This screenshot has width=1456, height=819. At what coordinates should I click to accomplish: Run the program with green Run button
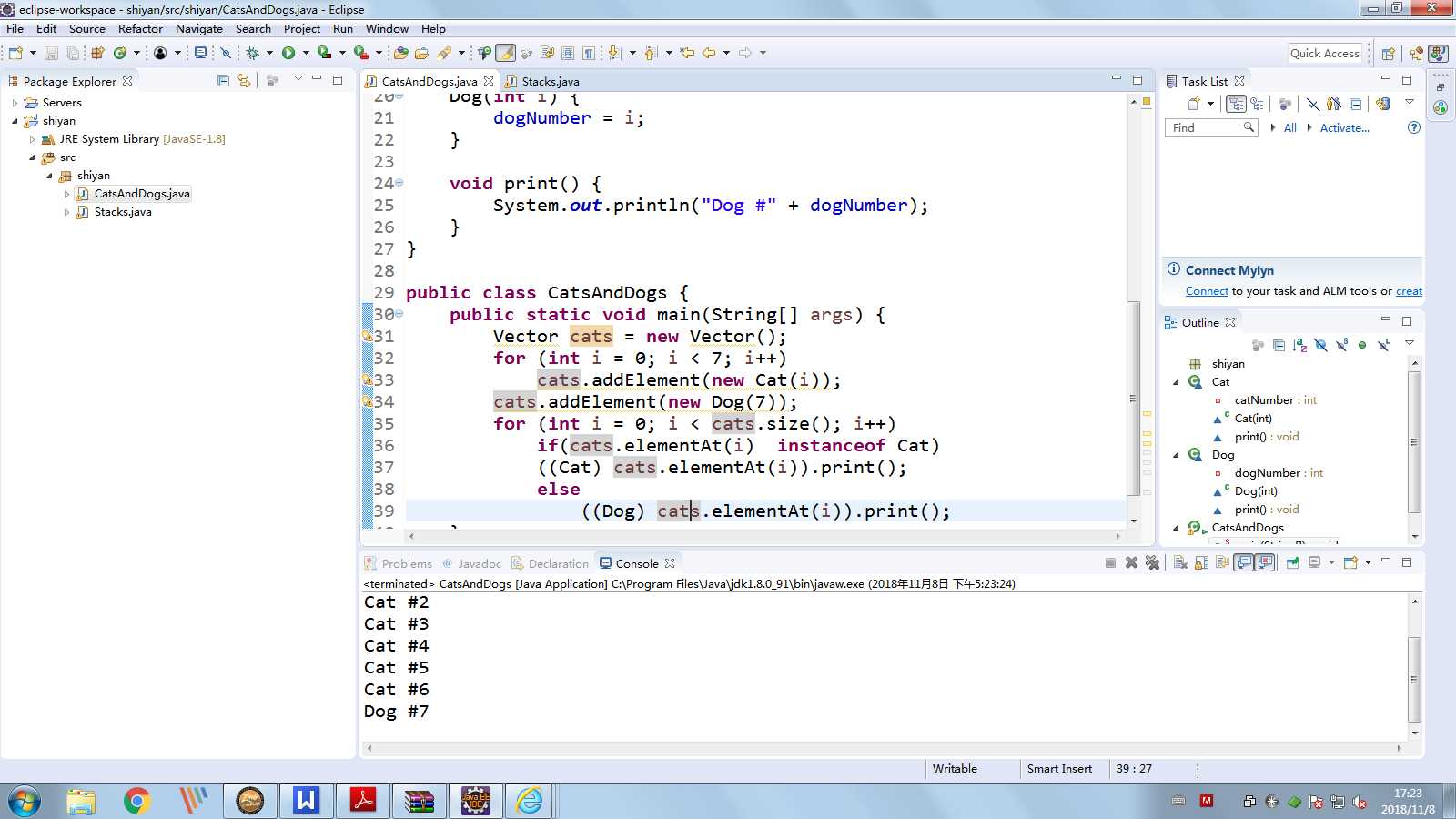(x=288, y=53)
